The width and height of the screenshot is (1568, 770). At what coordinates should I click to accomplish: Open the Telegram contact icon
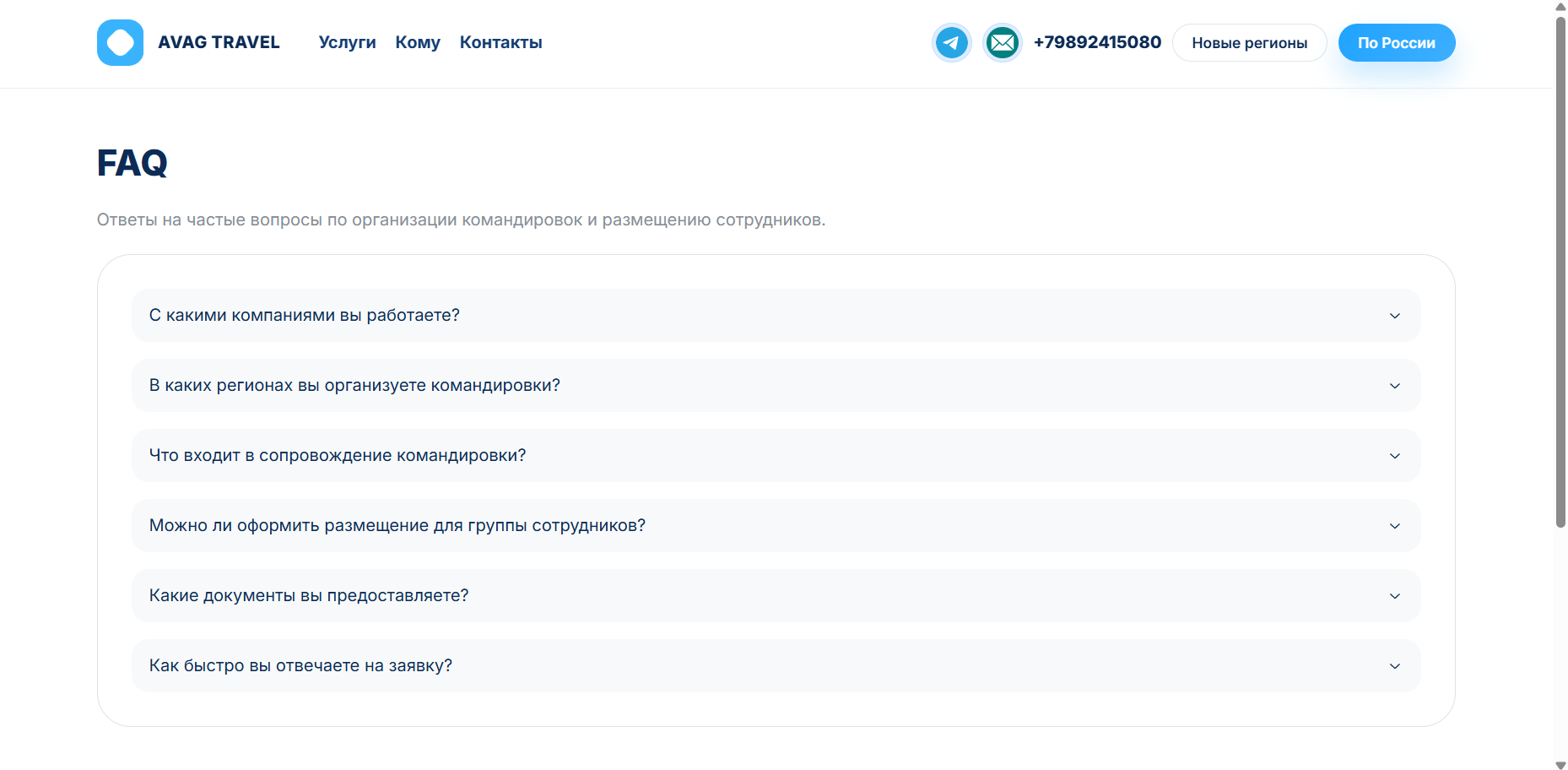coord(952,42)
